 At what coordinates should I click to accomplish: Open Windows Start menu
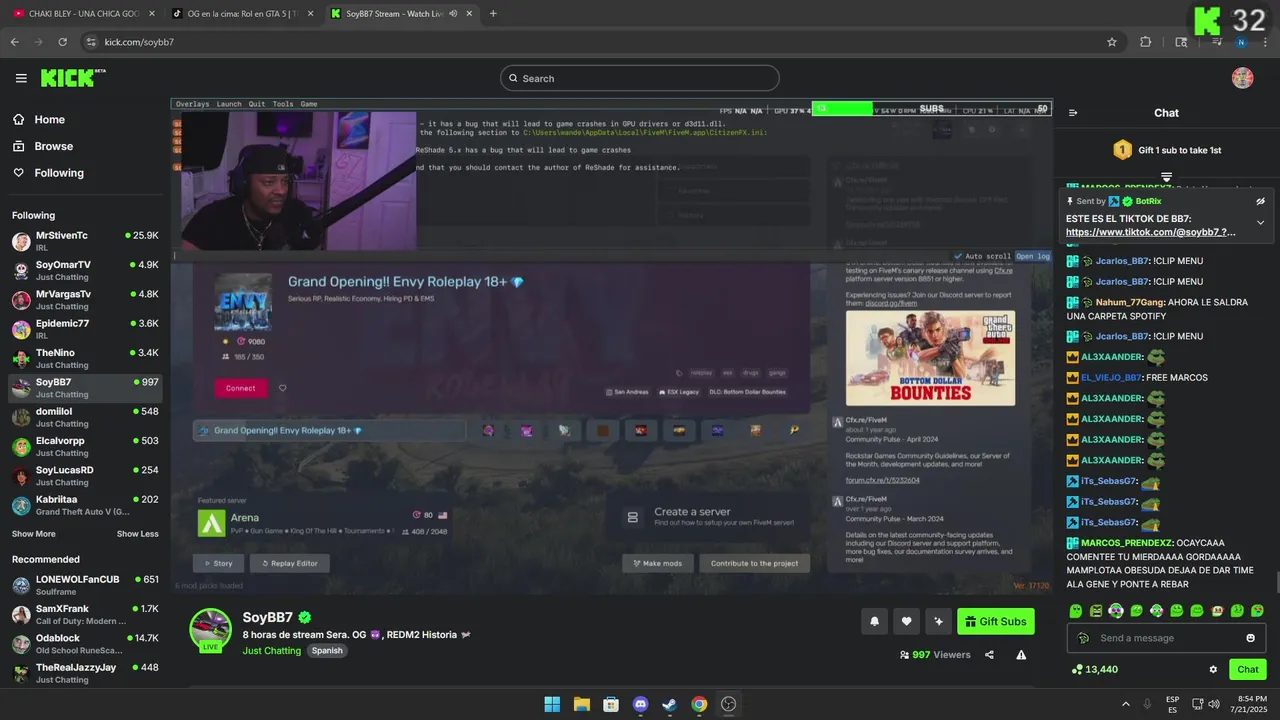click(552, 704)
